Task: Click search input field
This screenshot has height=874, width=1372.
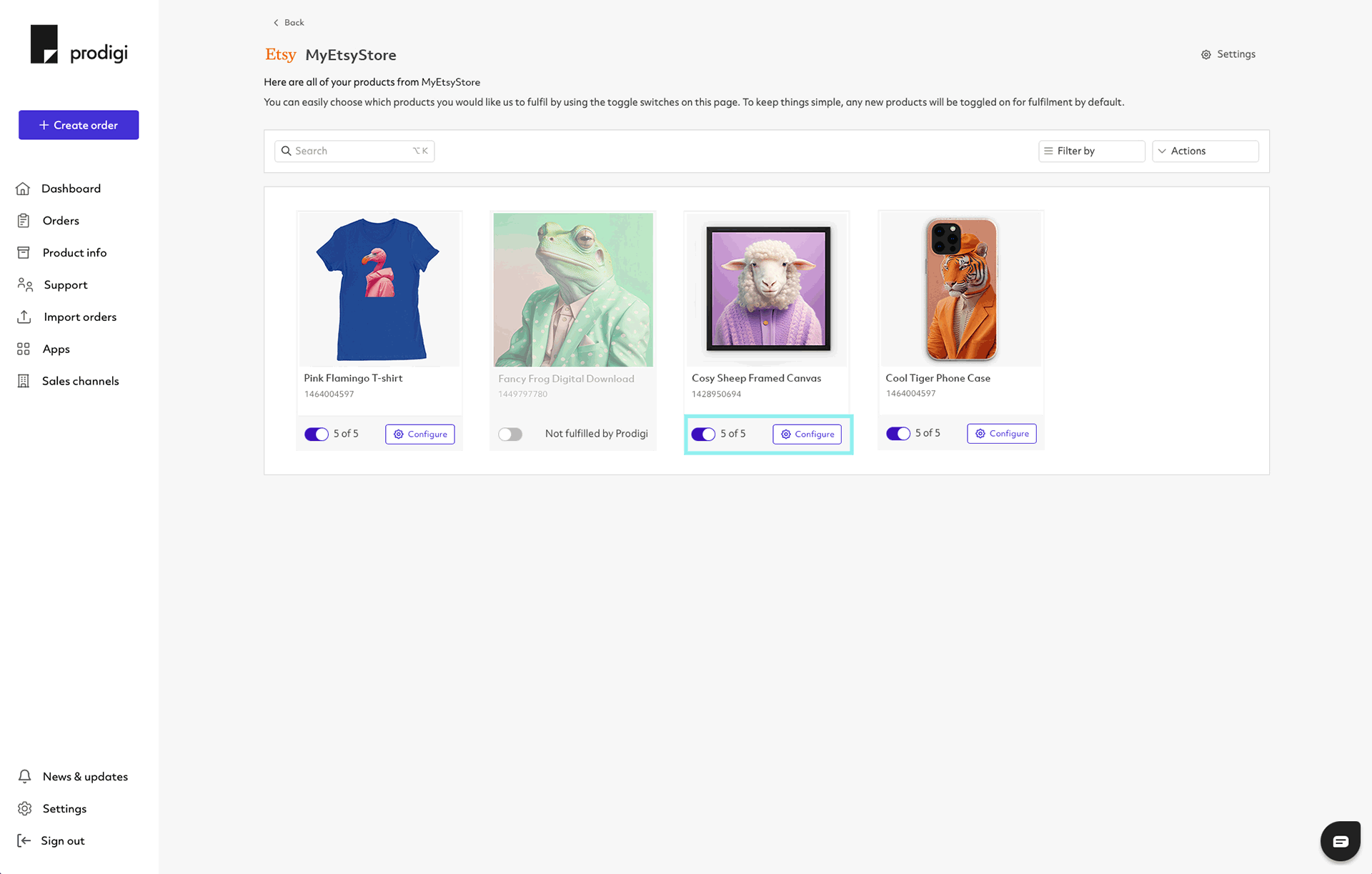Action: click(353, 151)
